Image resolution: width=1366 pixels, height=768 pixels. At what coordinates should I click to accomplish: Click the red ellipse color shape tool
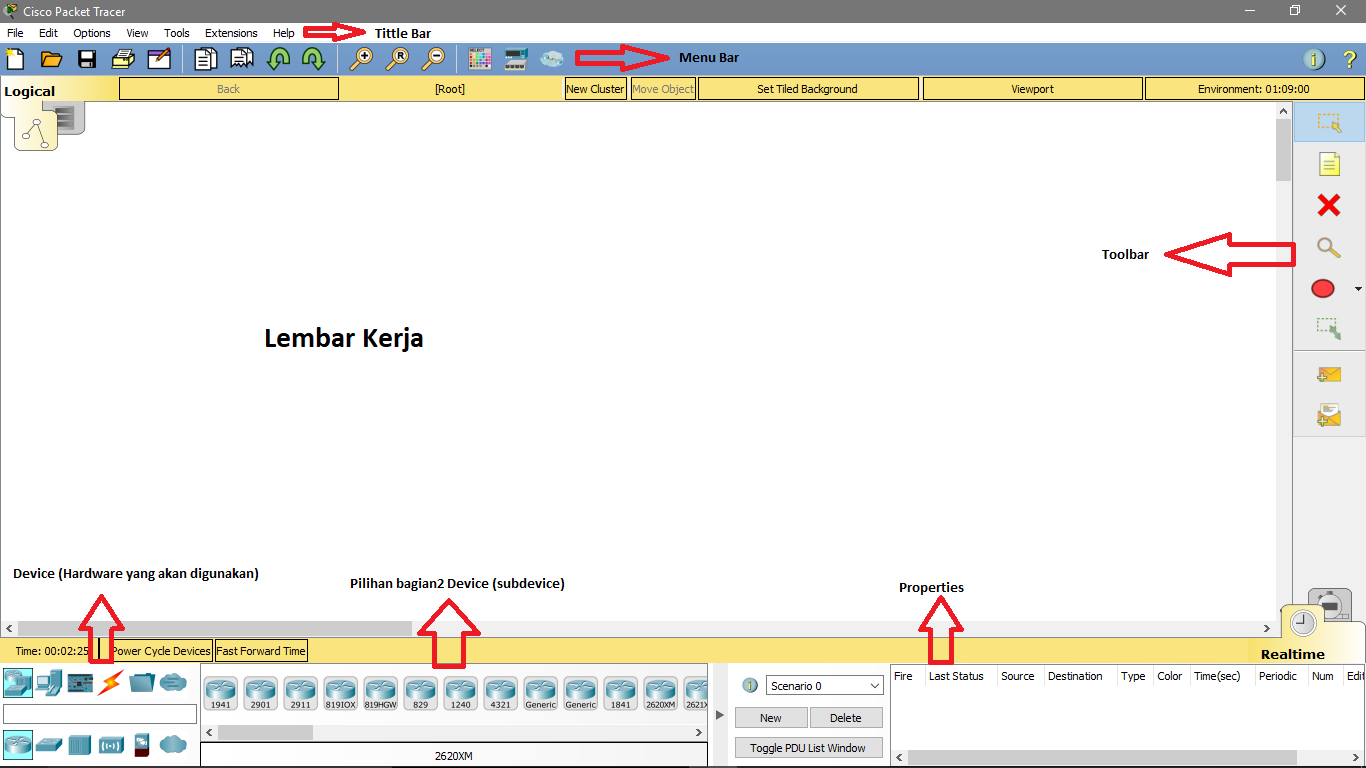1322,288
